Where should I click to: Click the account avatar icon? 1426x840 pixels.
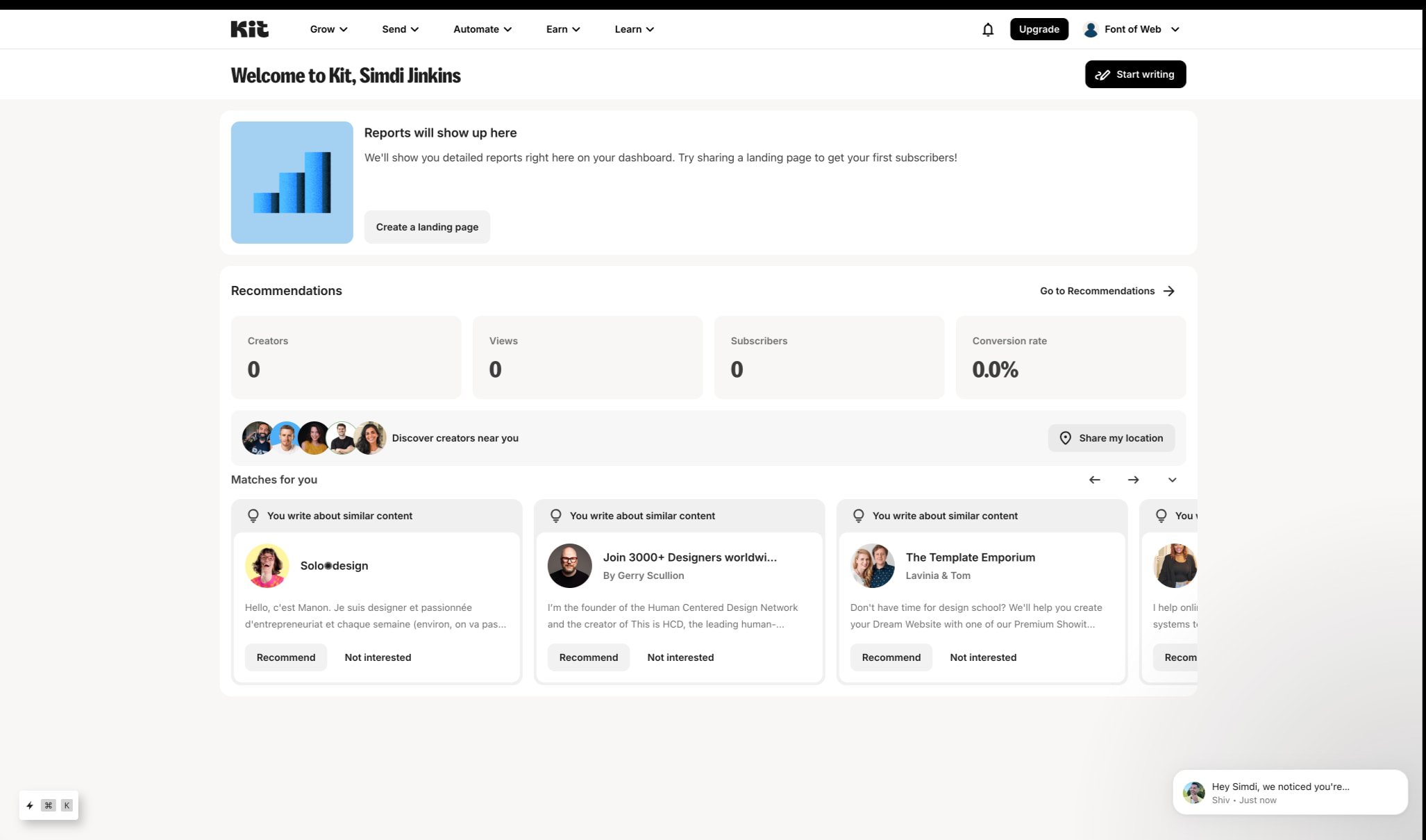point(1091,29)
